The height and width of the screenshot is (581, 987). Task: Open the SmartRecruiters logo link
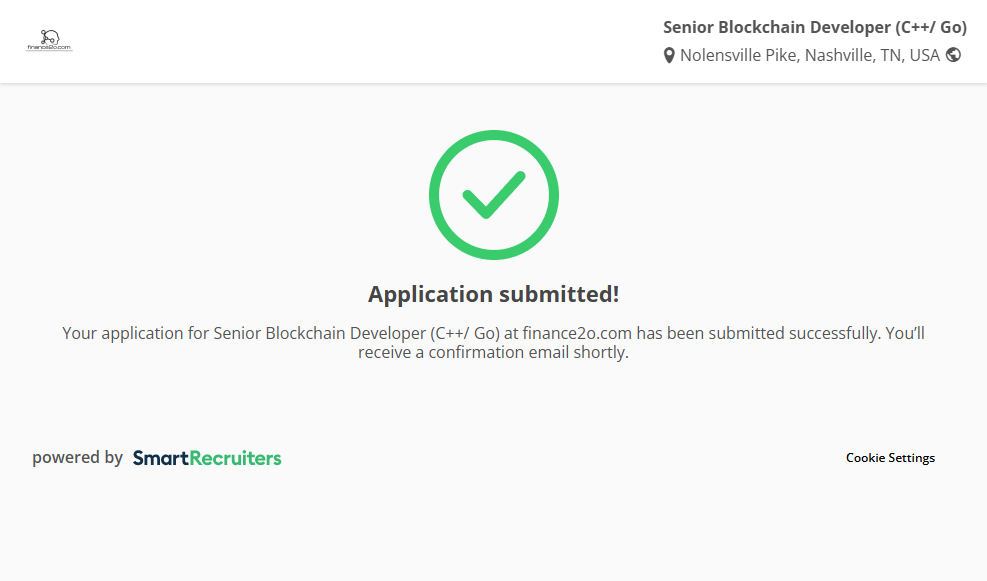[x=207, y=458]
